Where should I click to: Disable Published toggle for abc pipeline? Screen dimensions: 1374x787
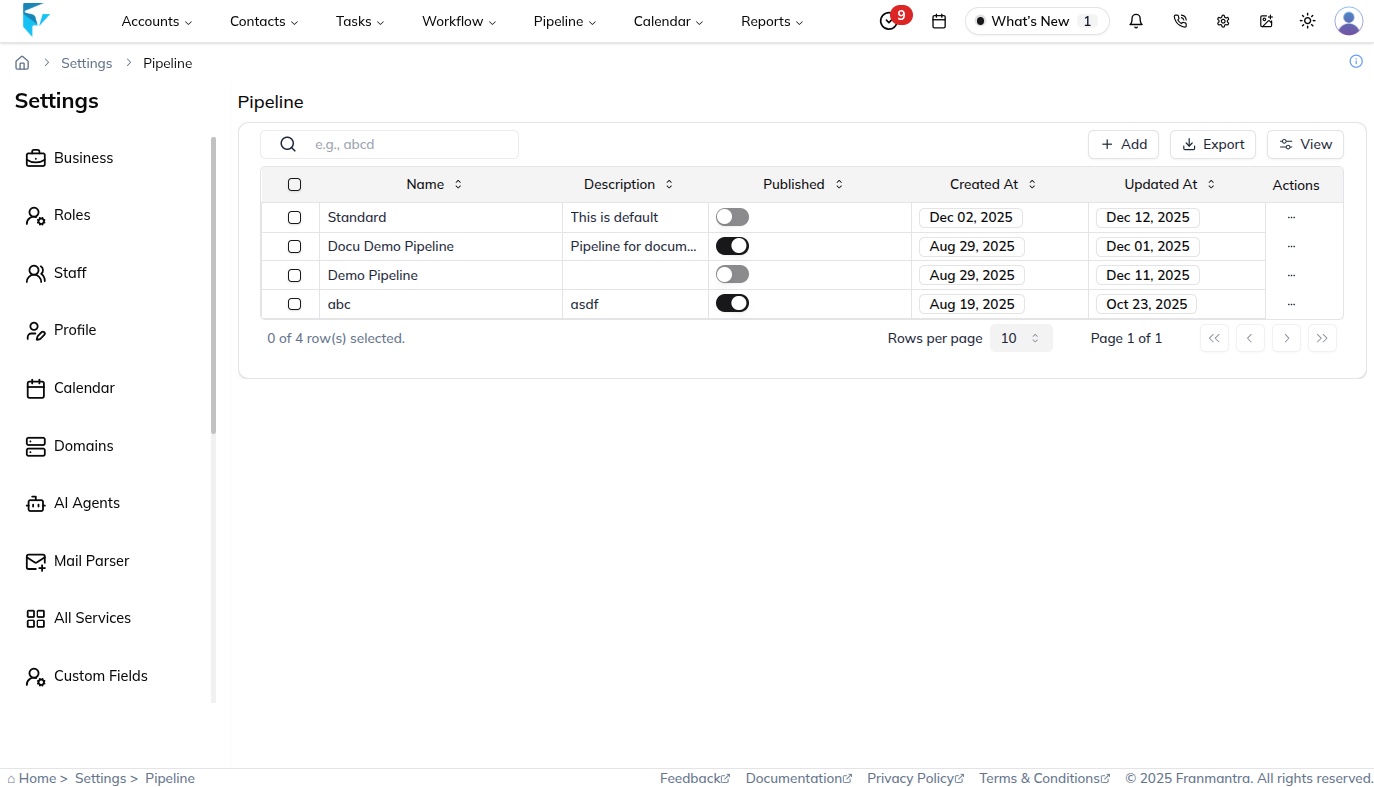click(x=732, y=303)
